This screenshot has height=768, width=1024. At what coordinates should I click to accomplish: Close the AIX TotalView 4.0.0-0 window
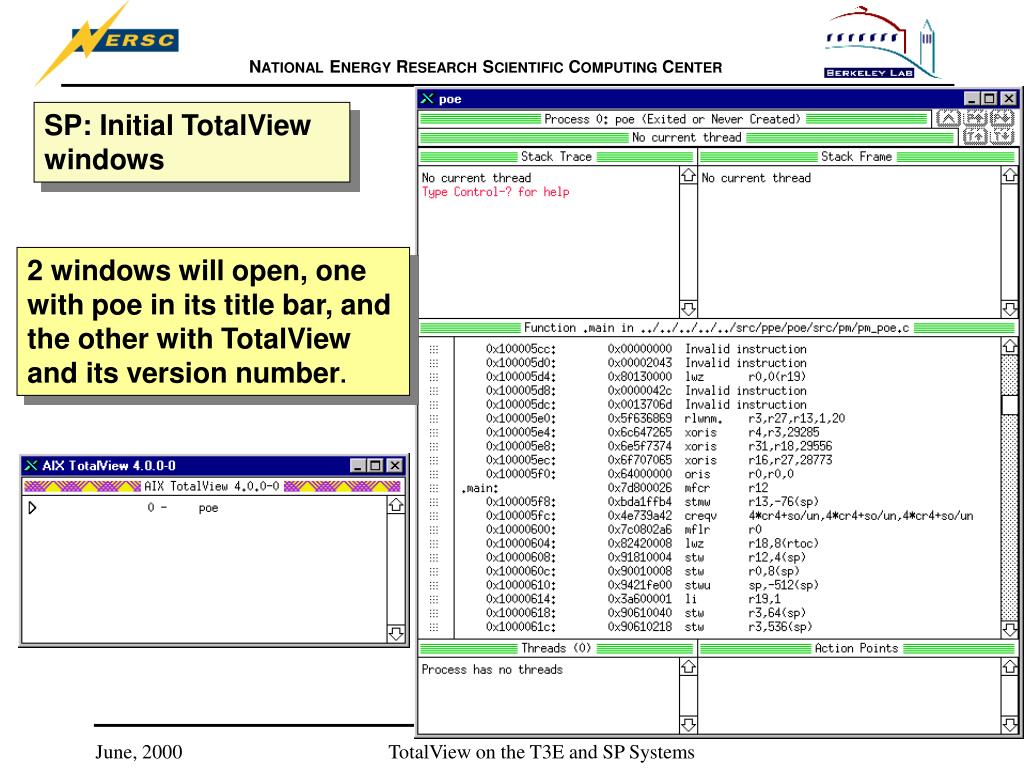click(394, 465)
